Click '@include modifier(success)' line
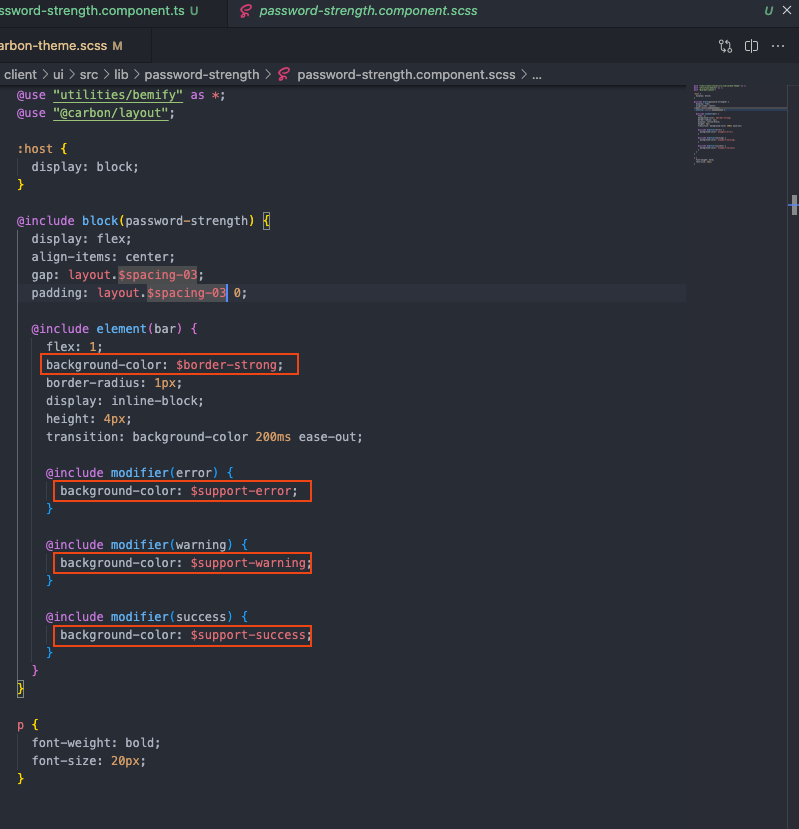This screenshot has width=799, height=829. coord(147,616)
